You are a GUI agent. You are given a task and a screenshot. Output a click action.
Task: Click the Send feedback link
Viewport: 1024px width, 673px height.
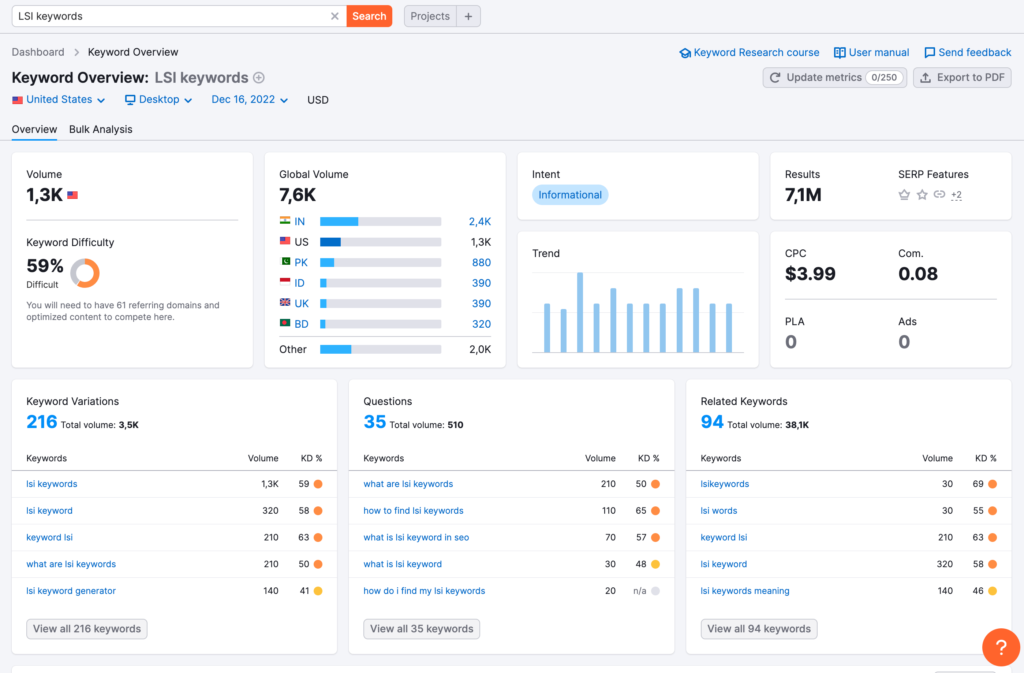click(968, 52)
